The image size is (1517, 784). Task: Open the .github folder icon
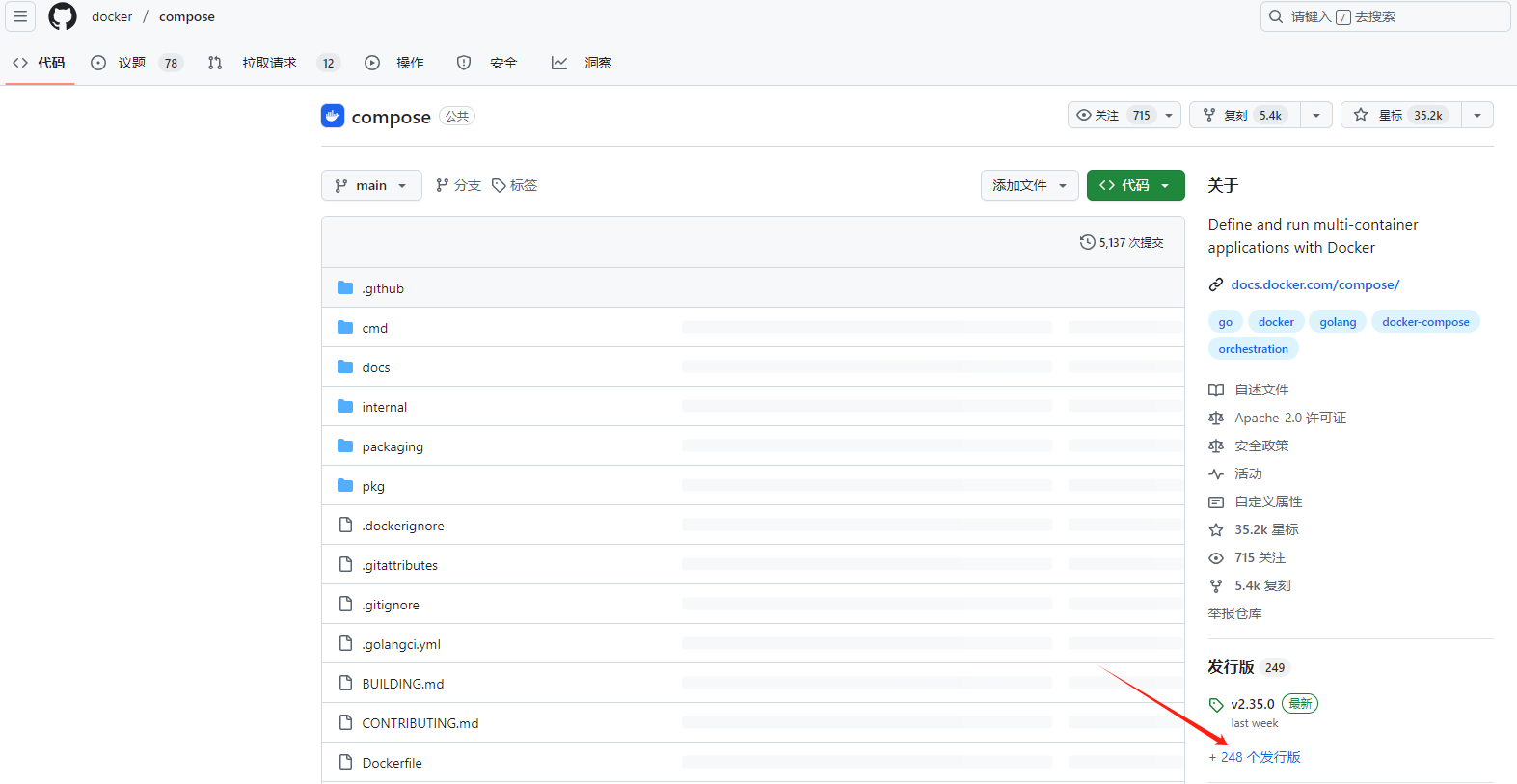[x=345, y=287]
